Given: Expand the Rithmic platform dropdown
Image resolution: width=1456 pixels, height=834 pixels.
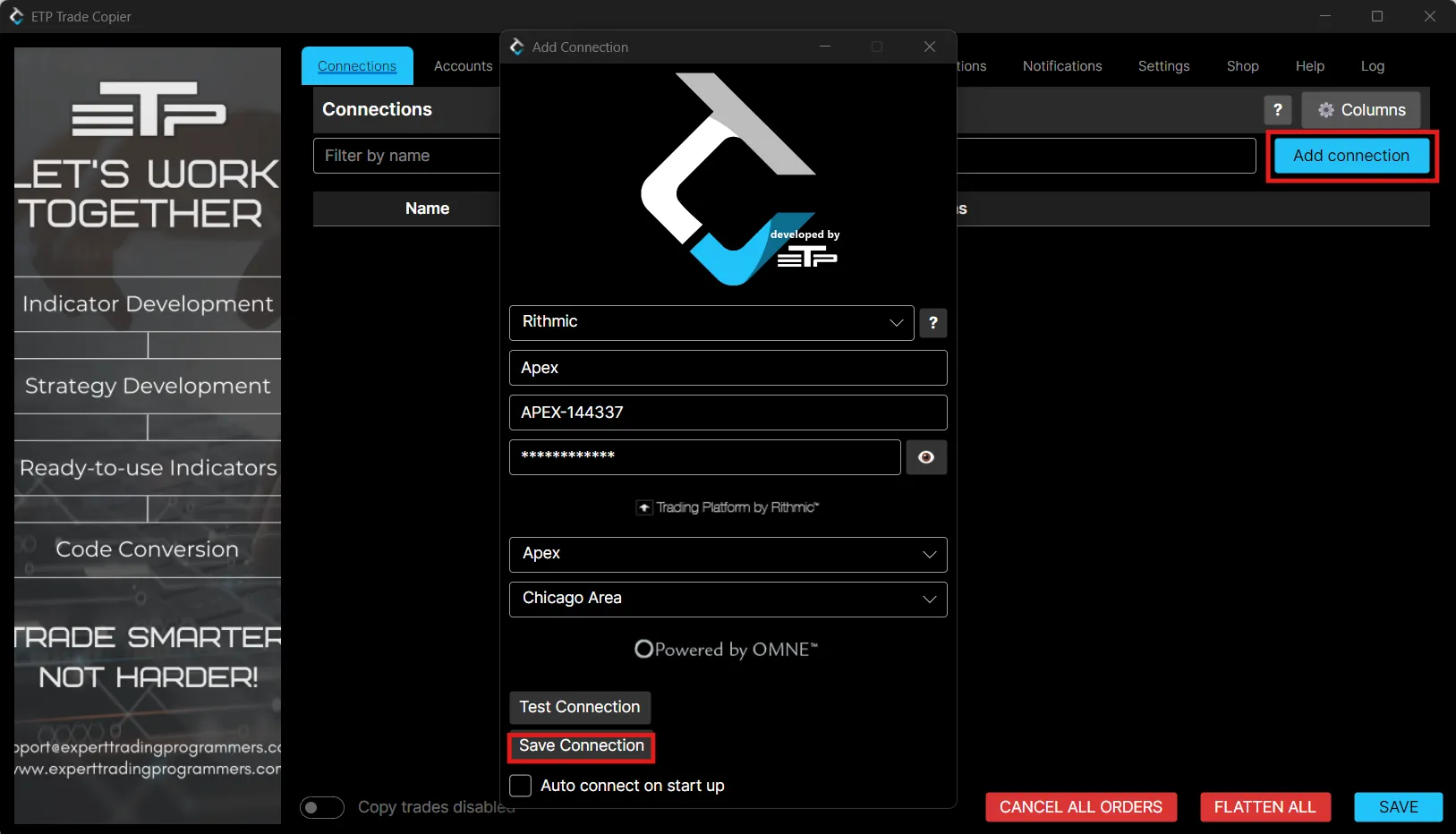Looking at the screenshot, I should point(711,323).
